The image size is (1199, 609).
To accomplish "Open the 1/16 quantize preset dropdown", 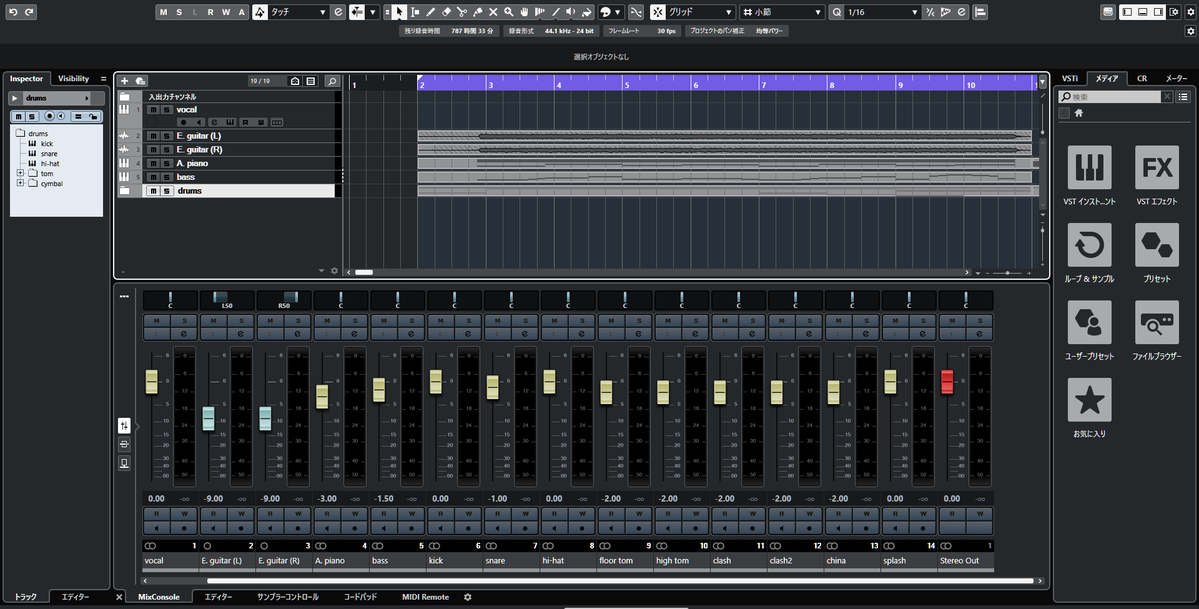I will 882,12.
